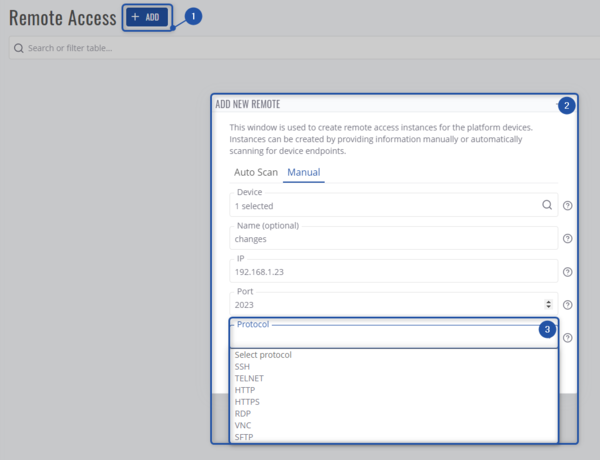Show the help hint beside the Port field
Screen dimensions: 600x460
pyautogui.click(x=568, y=305)
